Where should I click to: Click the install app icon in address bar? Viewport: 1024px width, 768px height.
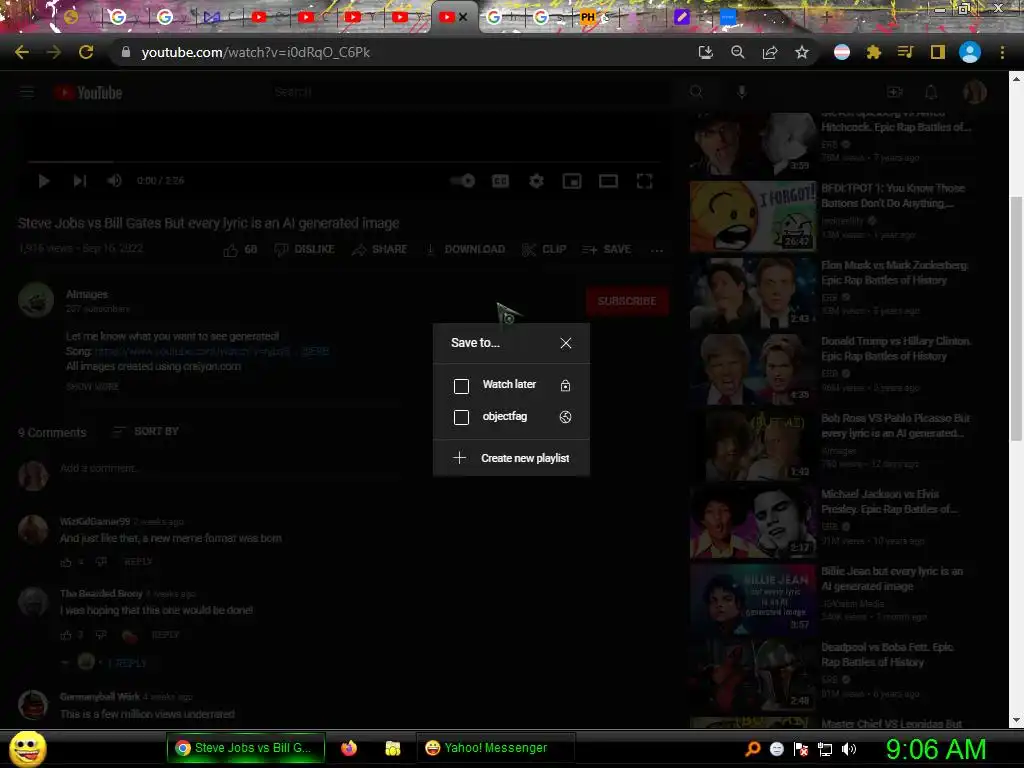click(705, 52)
